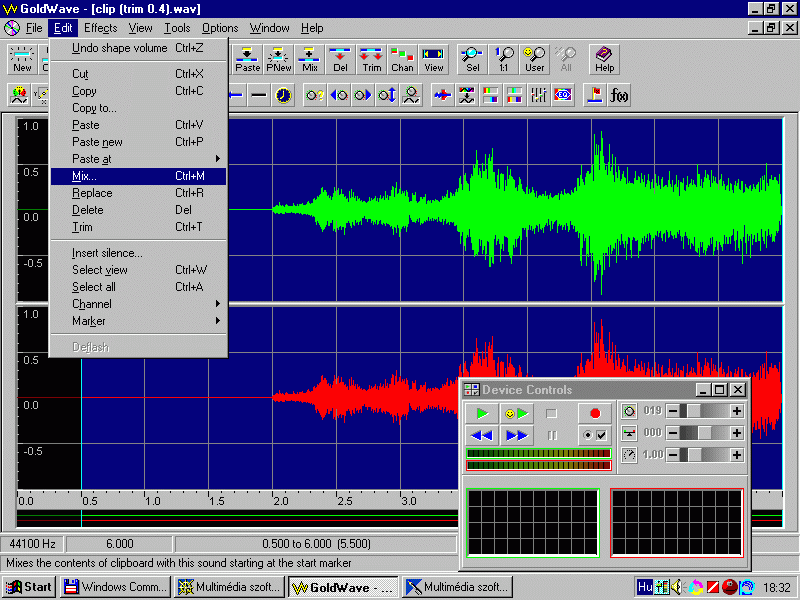This screenshot has height=600, width=800.
Task: Choose Paste new in the Edit menu
Action: pos(138,142)
